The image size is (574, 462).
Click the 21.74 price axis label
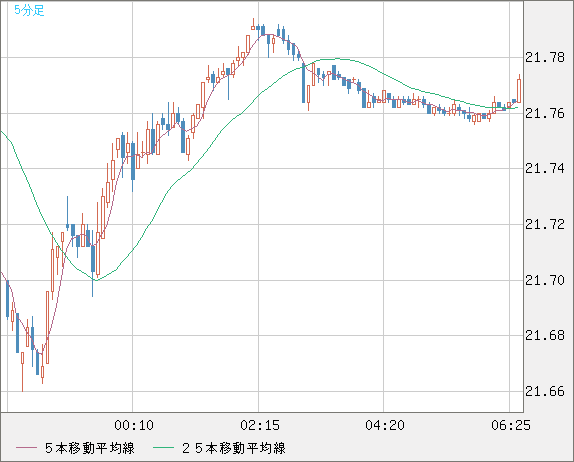[545, 168]
